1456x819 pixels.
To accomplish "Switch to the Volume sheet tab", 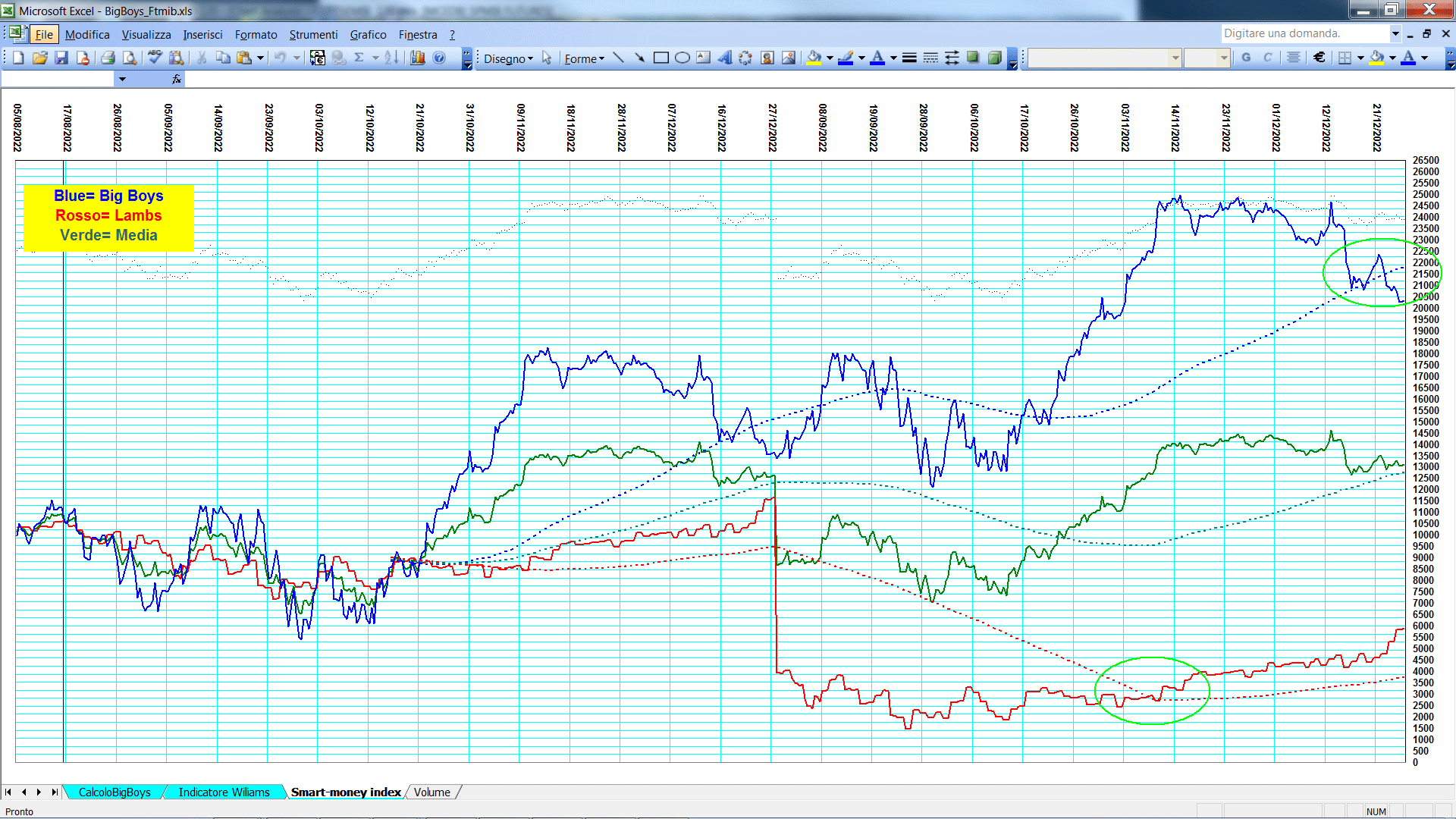I will pos(431,792).
